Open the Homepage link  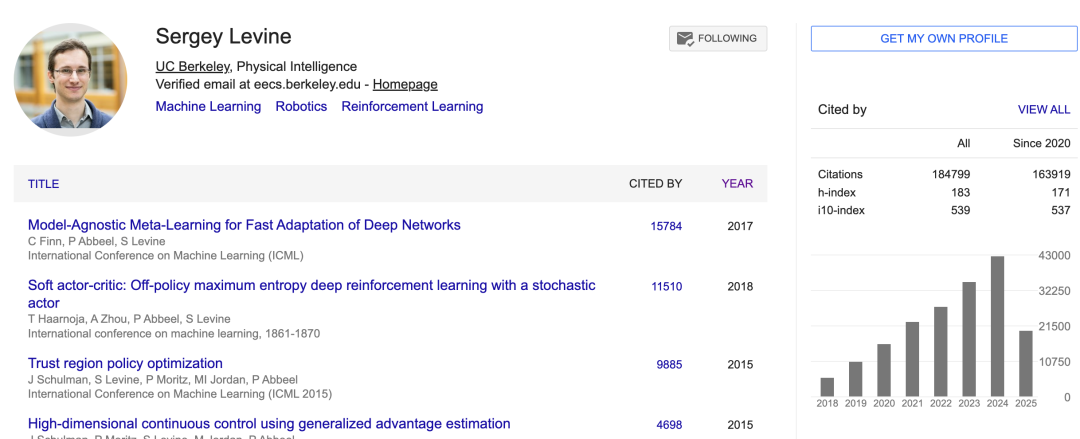point(405,84)
